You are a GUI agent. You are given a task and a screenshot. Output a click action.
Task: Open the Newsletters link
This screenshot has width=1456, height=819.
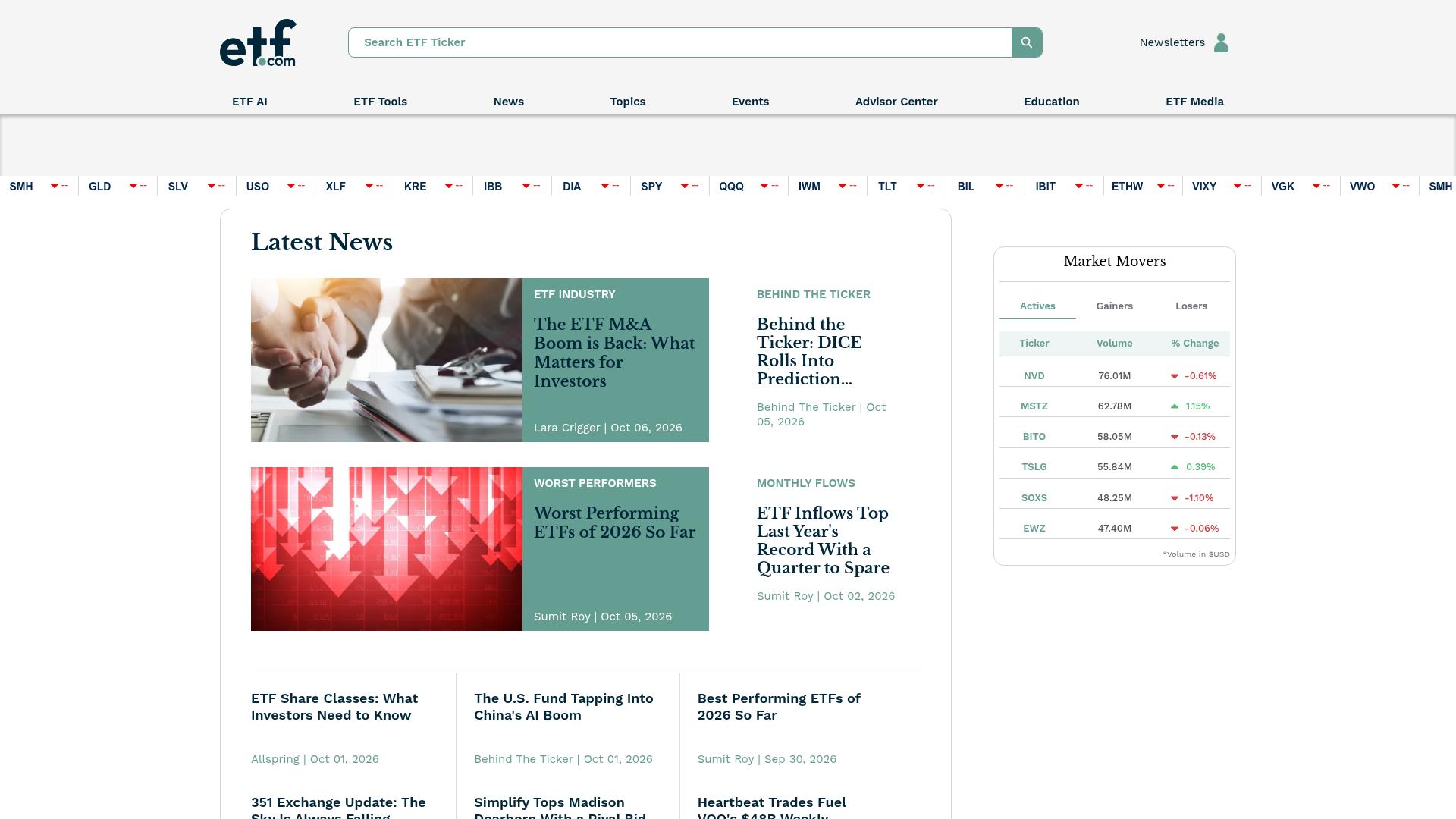pos(1172,42)
